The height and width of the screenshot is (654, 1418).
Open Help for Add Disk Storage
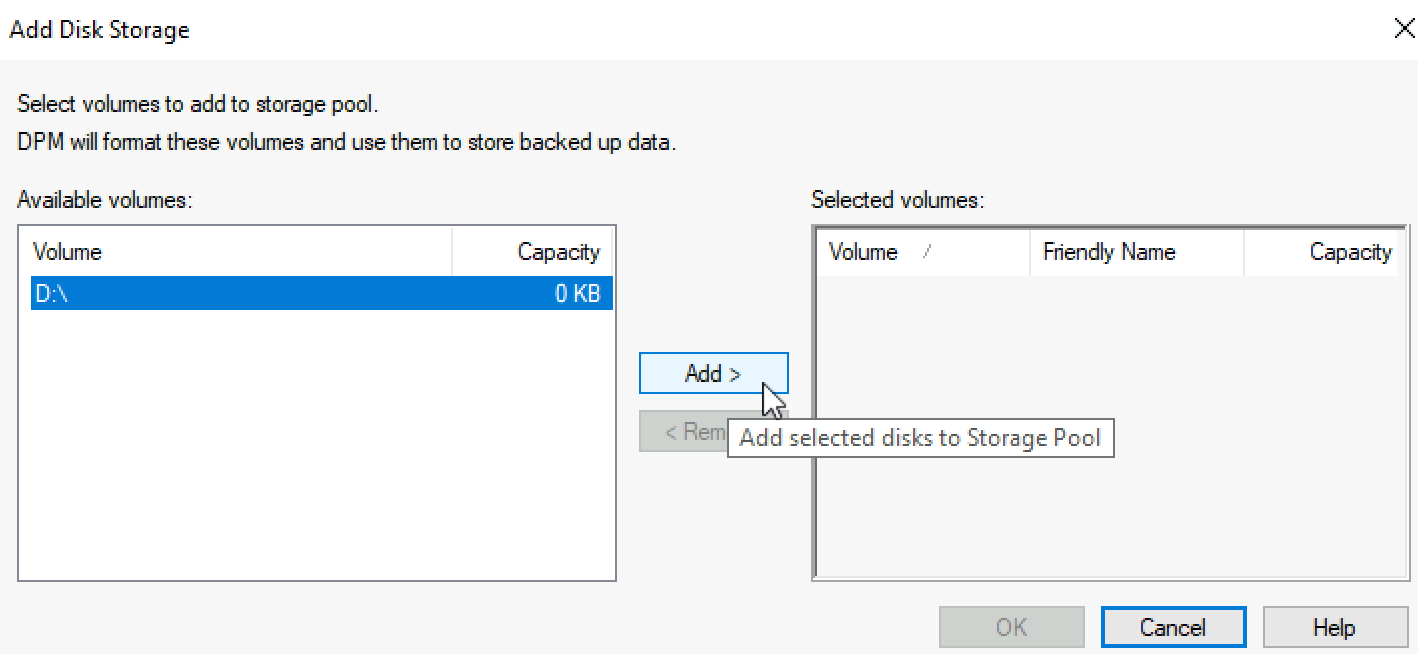pyautogui.click(x=1334, y=627)
